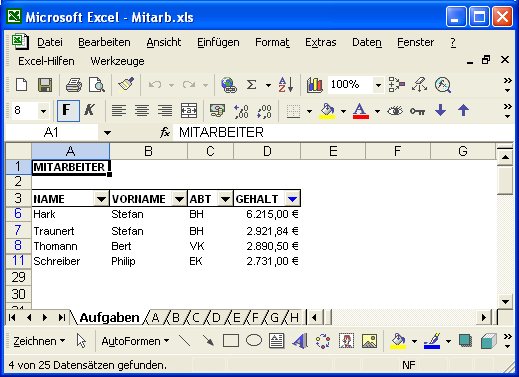Open the AutoFormen shapes menu
The image size is (519, 377).
(x=135, y=341)
